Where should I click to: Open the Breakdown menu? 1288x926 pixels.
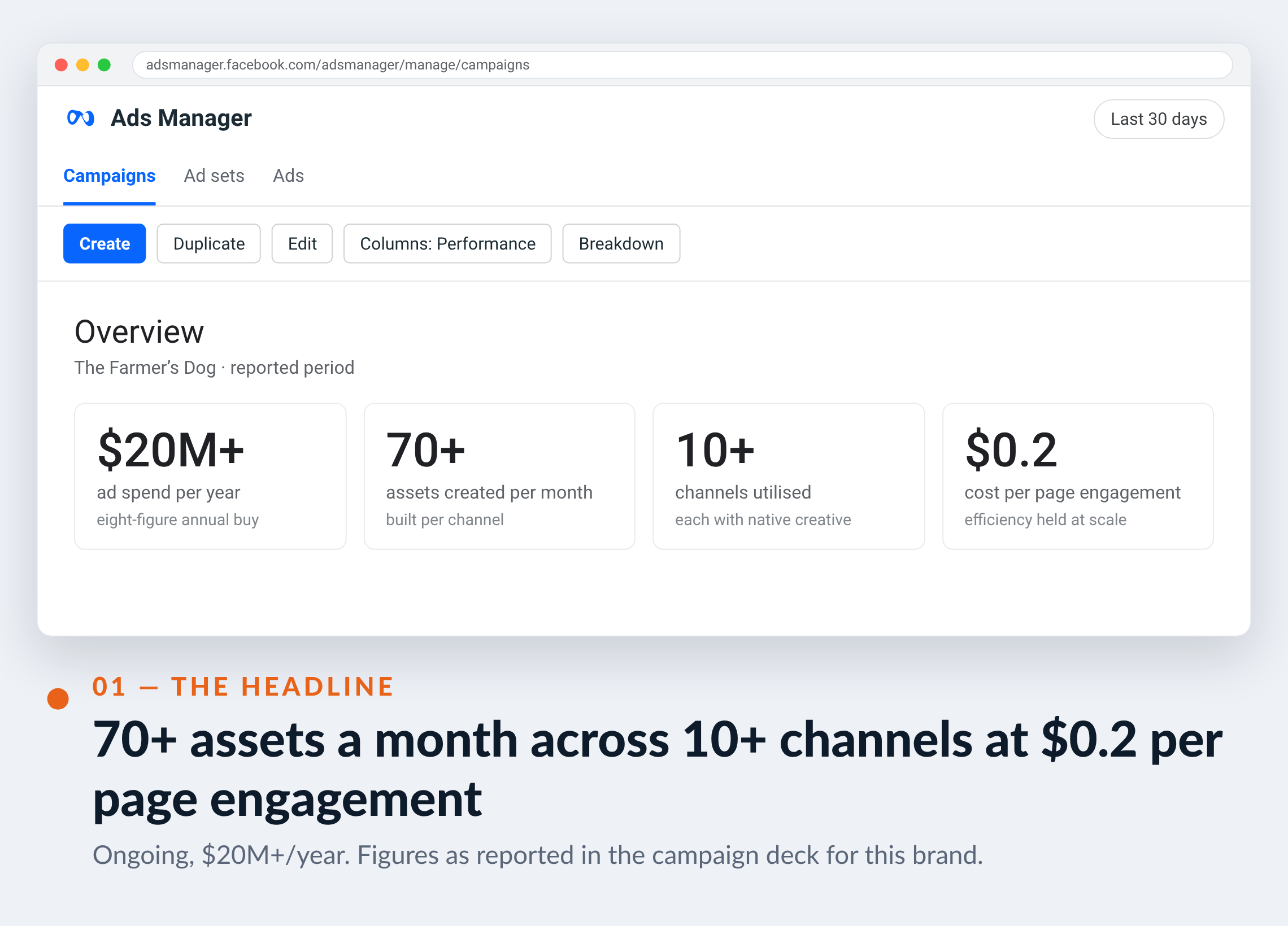pyautogui.click(x=621, y=243)
